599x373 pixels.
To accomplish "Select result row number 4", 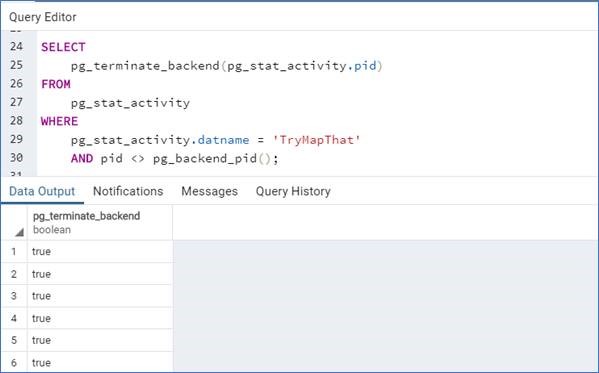I will pyautogui.click(x=14, y=318).
